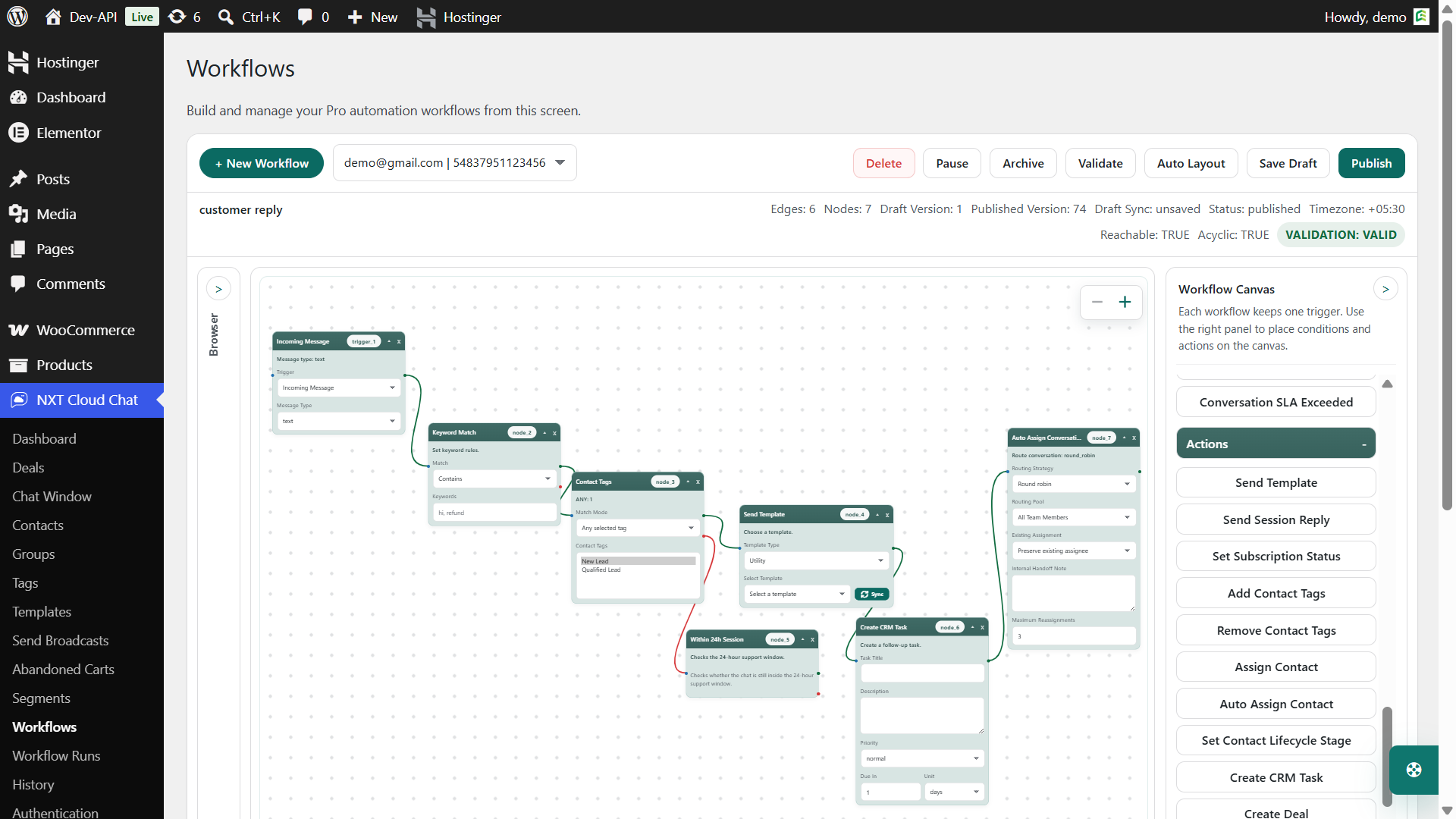Zoom in the canvas with plus icon
Image resolution: width=1456 pixels, height=819 pixels.
click(x=1125, y=302)
